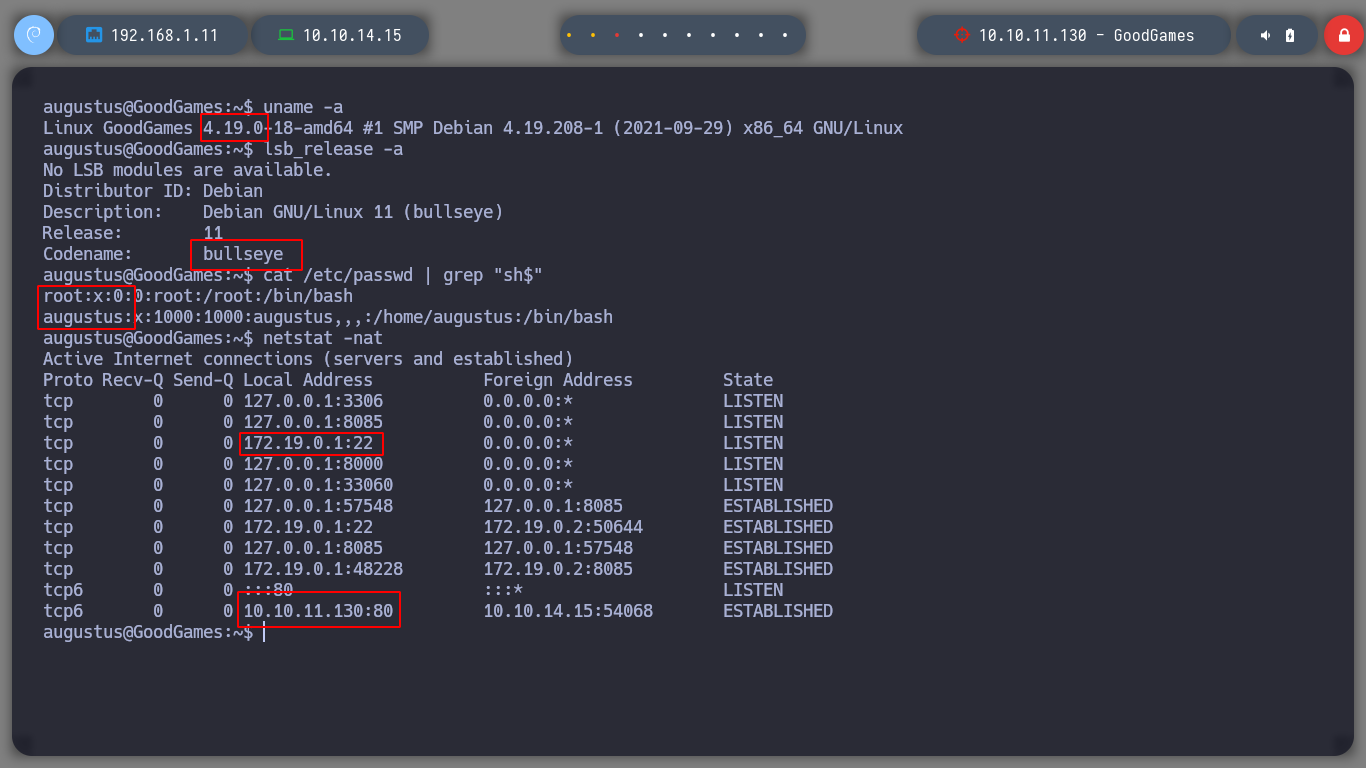Click the local IP 192.168.1.11 label
This screenshot has width=1366, height=768.
(x=164, y=35)
